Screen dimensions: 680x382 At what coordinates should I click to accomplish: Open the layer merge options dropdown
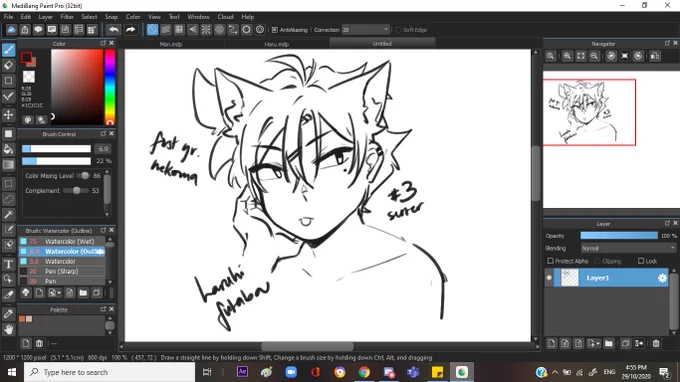point(639,343)
